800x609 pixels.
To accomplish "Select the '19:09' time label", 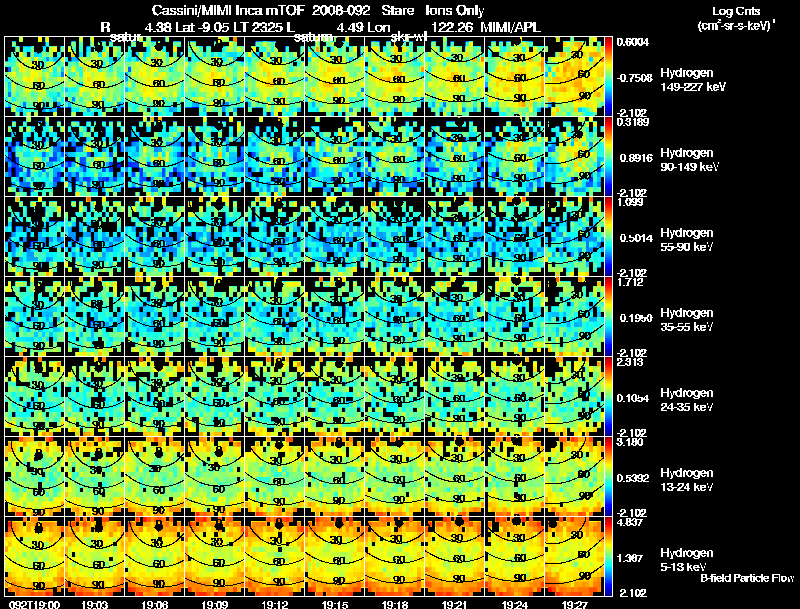I will (215, 604).
